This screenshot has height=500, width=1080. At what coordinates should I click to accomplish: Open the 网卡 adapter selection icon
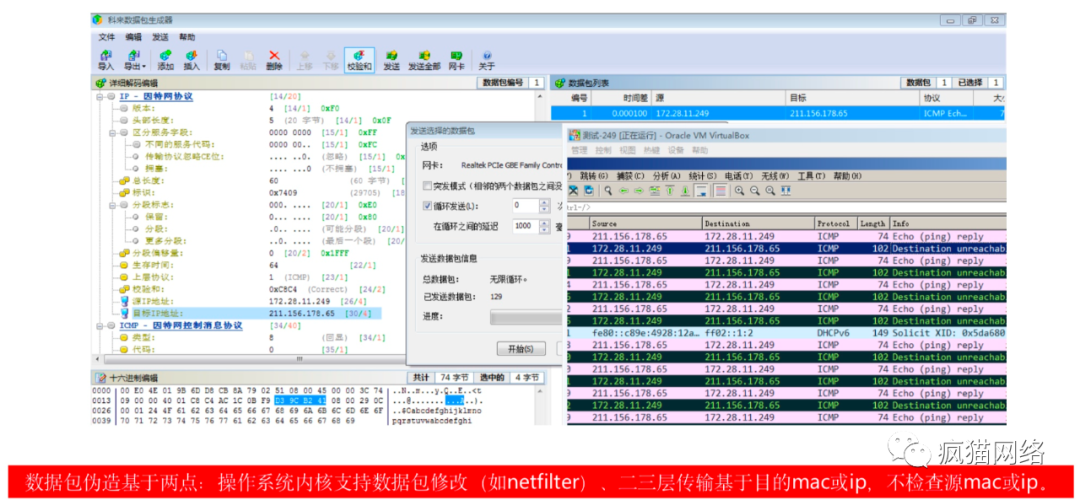[x=456, y=60]
